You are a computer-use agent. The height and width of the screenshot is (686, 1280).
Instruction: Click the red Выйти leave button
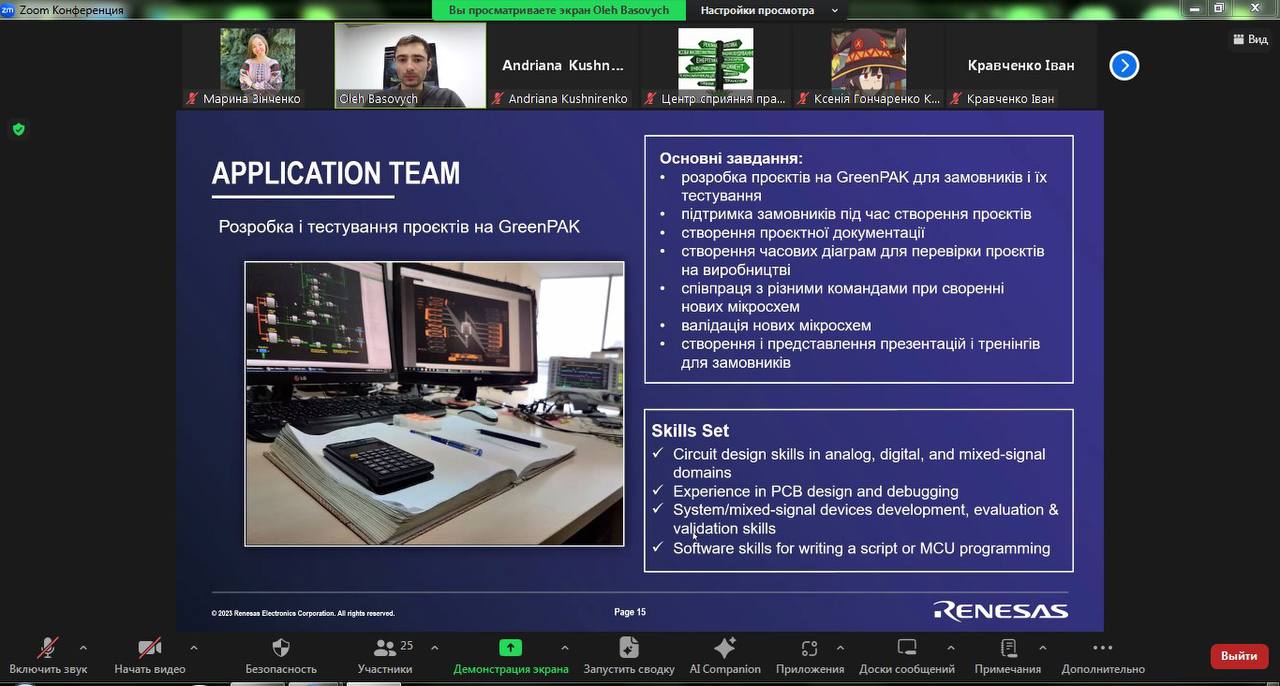(x=1238, y=656)
